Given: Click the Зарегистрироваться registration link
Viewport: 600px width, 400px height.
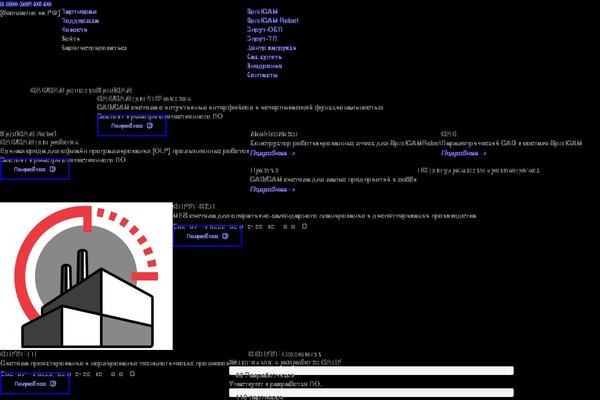Looking at the screenshot, I should pyautogui.click(x=94, y=48).
